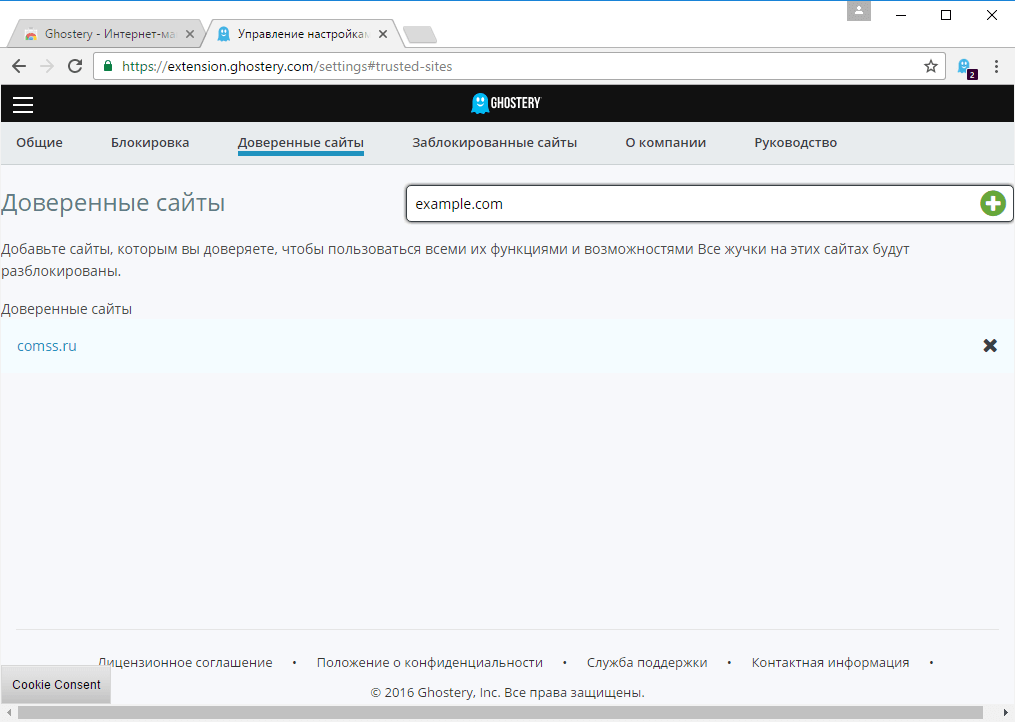Image resolution: width=1015 pixels, height=722 pixels.
Task: Open a new browser tab
Action: (x=419, y=35)
